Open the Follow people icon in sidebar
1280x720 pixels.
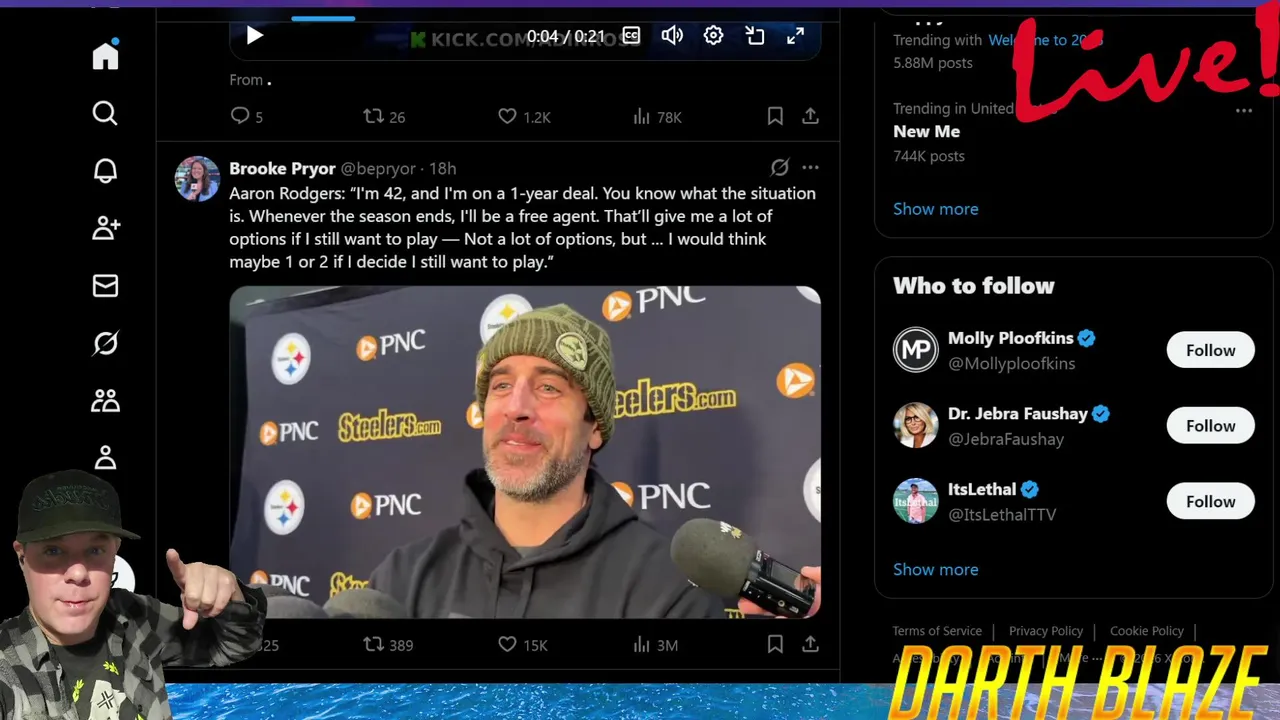[x=105, y=228]
